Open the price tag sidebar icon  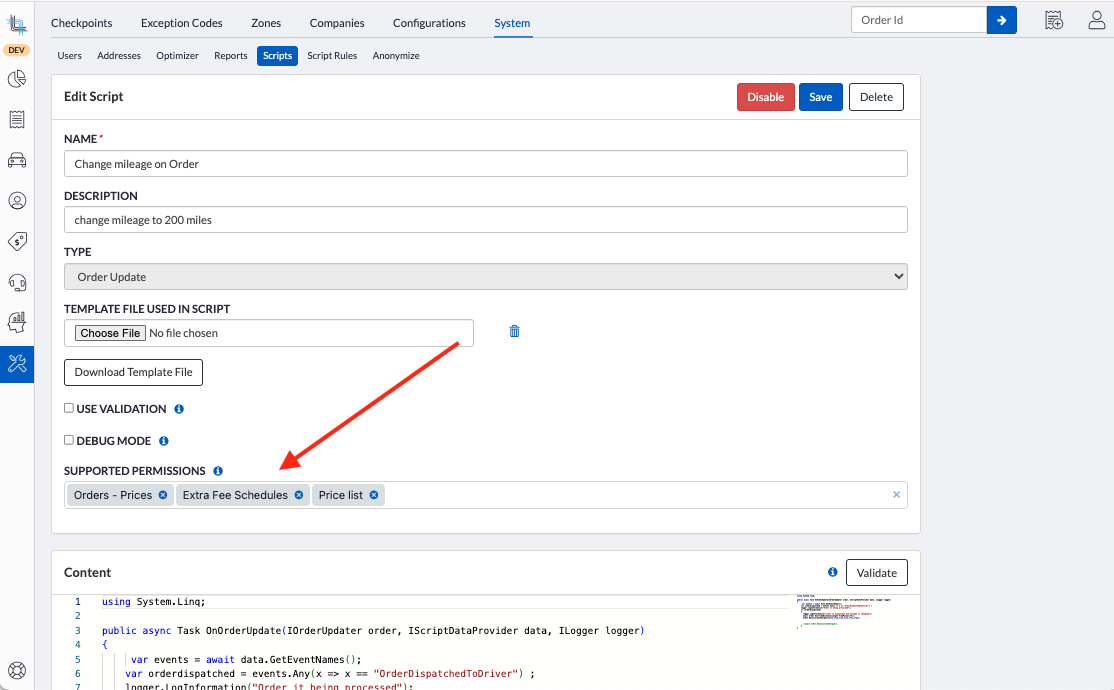pyautogui.click(x=17, y=242)
